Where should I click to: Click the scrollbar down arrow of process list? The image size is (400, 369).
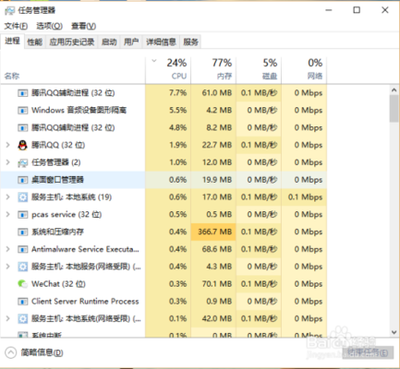click(x=394, y=332)
